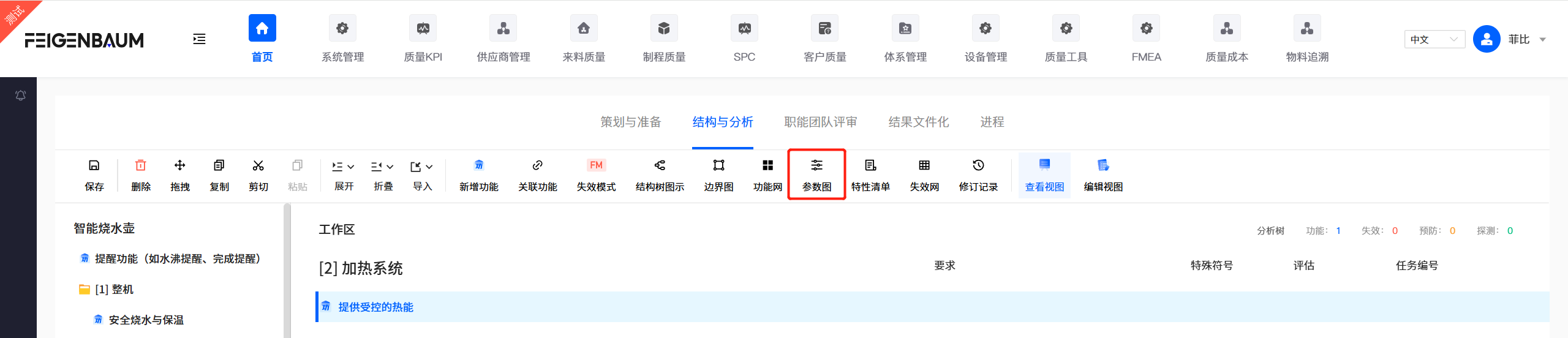Switch to 查看视图 view mode
1568x338 pixels.
[x=1045, y=175]
